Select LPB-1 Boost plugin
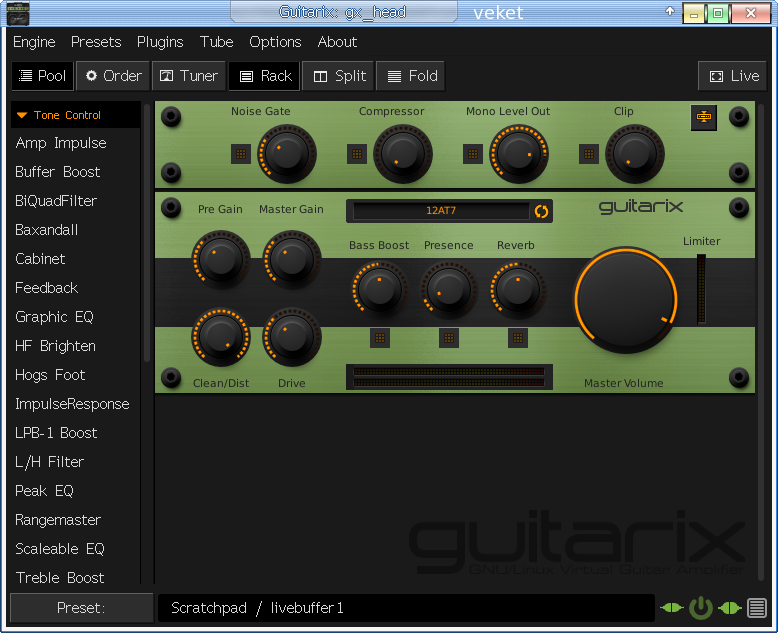Image resolution: width=778 pixels, height=633 pixels. [x=56, y=433]
